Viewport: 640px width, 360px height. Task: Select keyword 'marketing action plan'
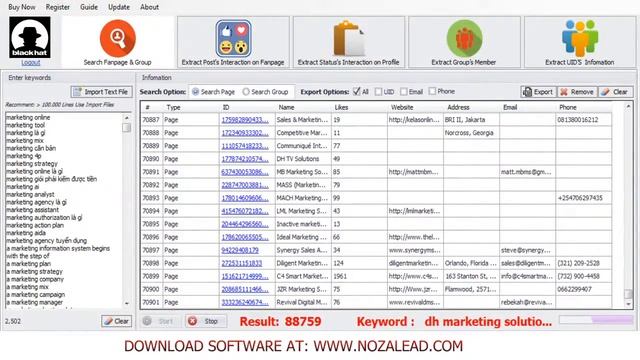(x=35, y=225)
